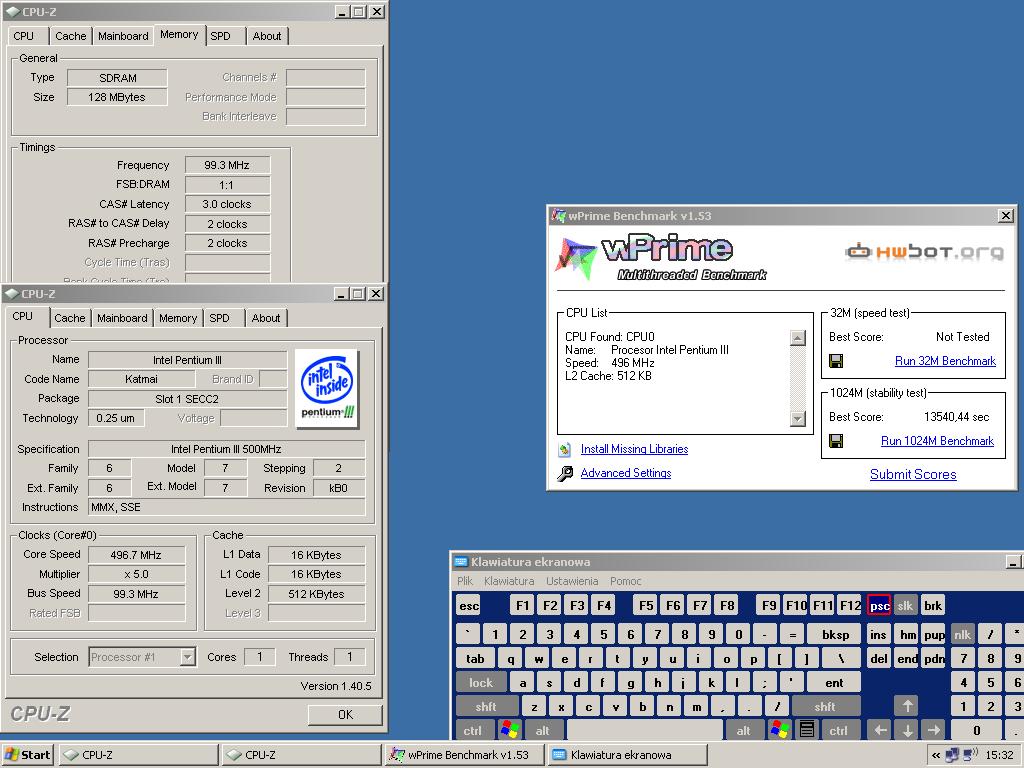Viewport: 1024px width, 768px height.
Task: Click the right Windows key on on-screen keyboard
Action: coord(780,729)
